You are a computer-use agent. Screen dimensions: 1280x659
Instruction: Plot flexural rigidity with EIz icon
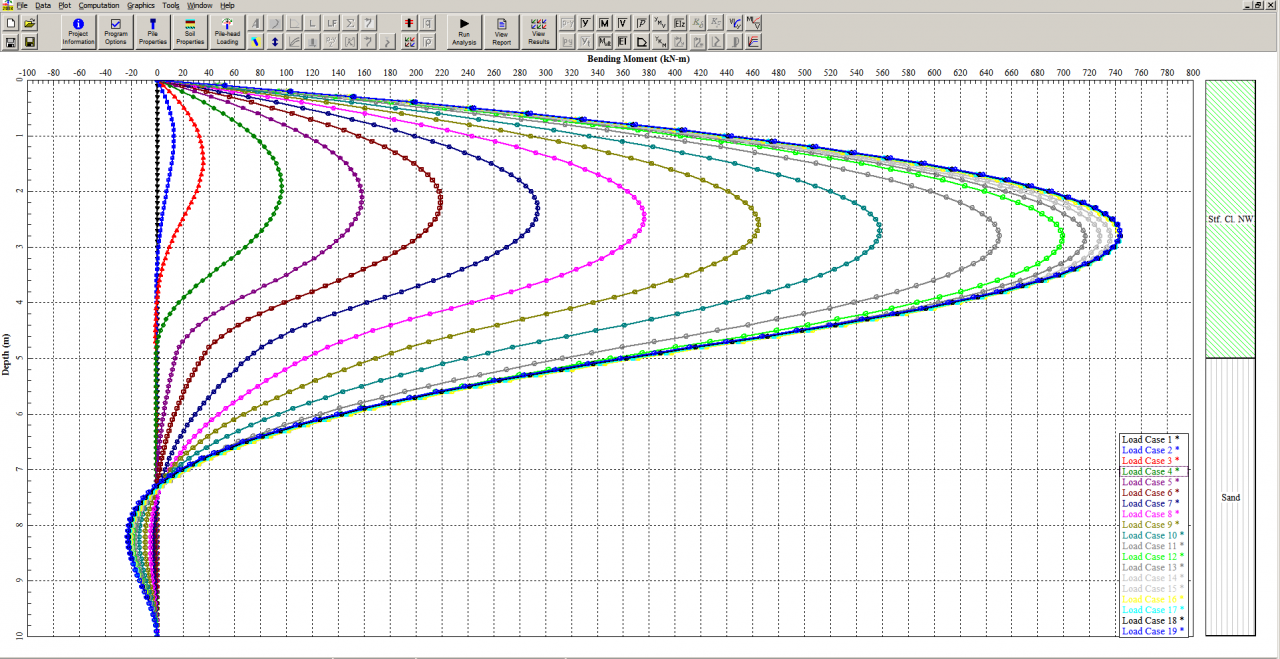[x=679, y=22]
